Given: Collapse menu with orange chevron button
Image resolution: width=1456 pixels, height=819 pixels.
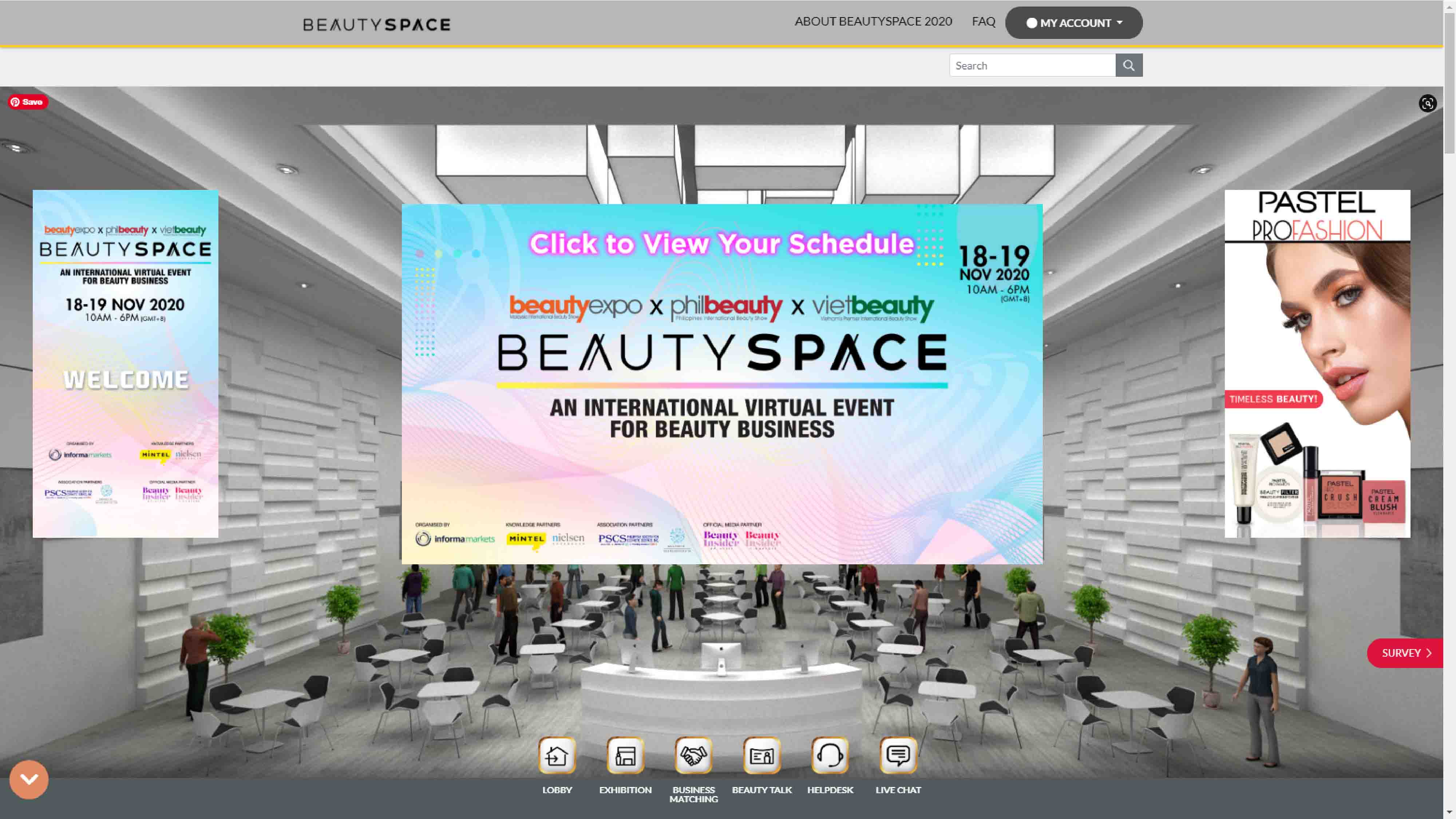Looking at the screenshot, I should click(x=29, y=779).
